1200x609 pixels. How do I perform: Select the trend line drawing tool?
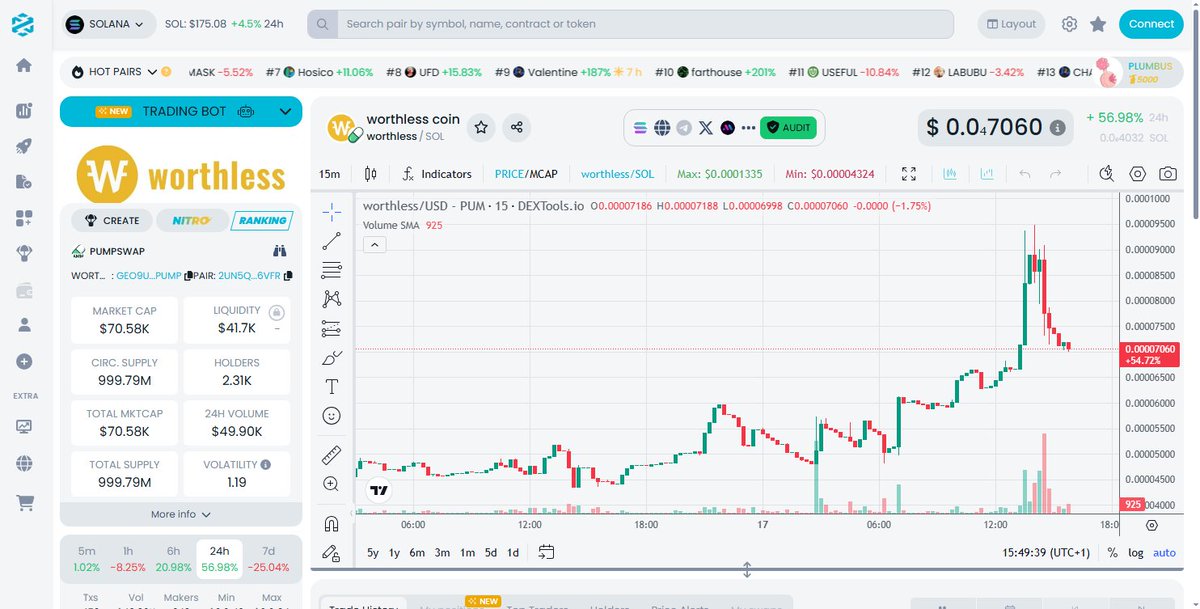click(332, 241)
